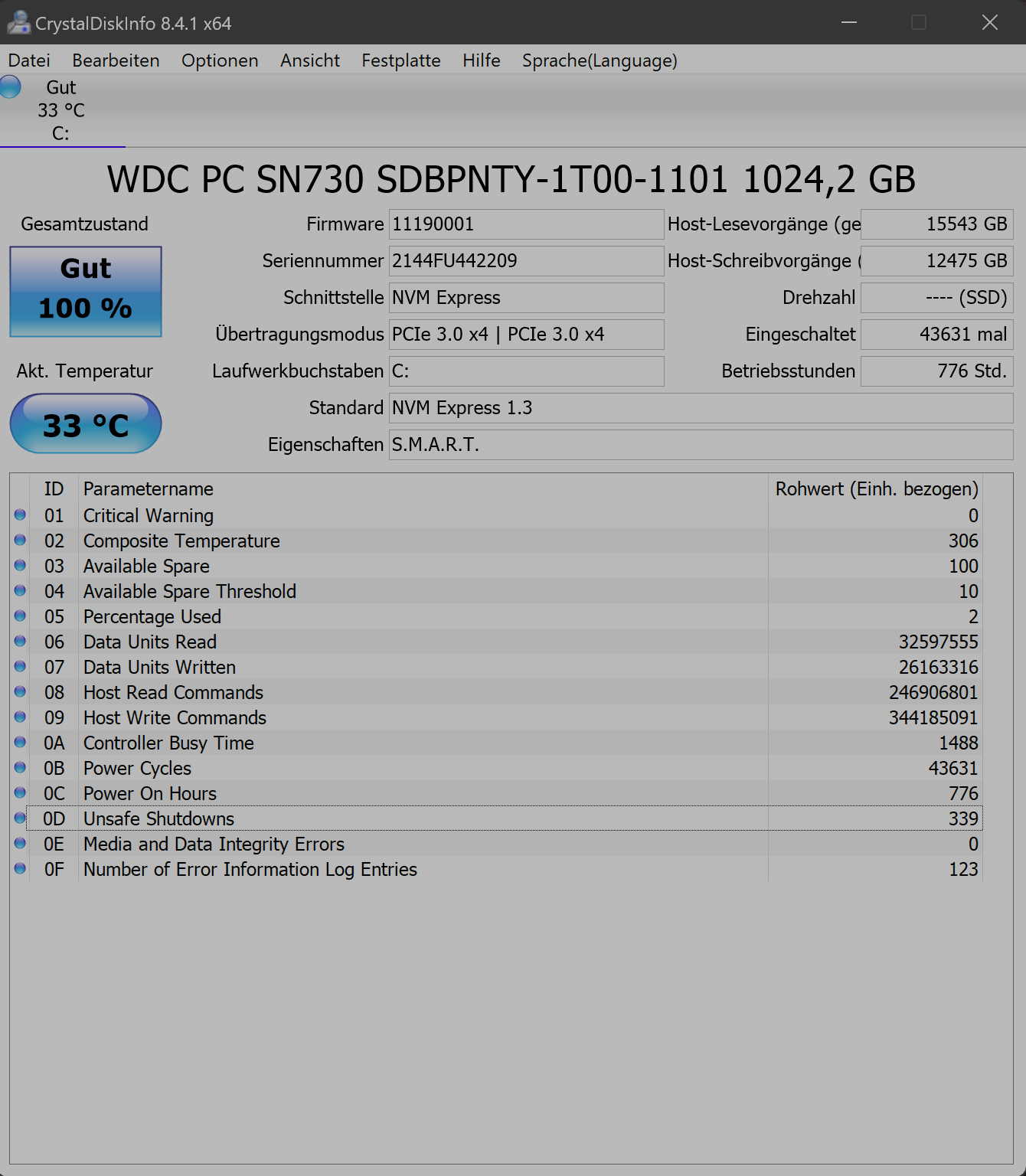The width and height of the screenshot is (1026, 1176).
Task: Click the Drehzahl value ---- (SSD)
Action: pos(936,298)
